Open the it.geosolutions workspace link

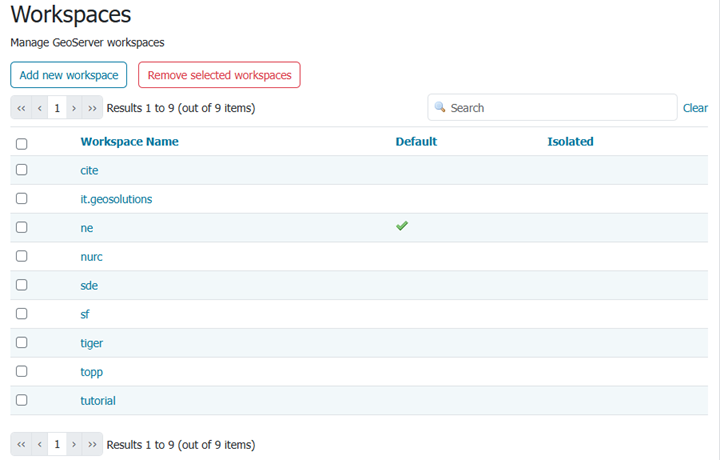(x=116, y=199)
